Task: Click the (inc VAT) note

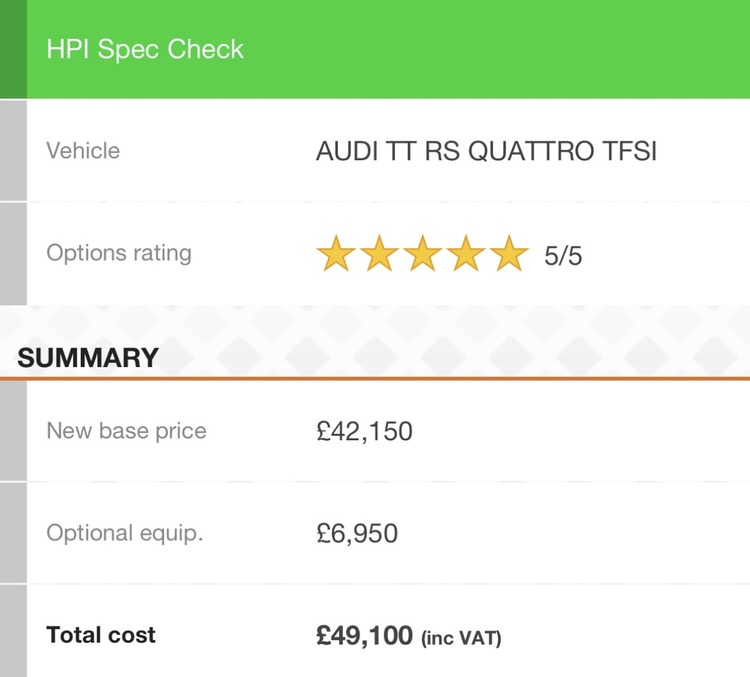Action: 461,638
